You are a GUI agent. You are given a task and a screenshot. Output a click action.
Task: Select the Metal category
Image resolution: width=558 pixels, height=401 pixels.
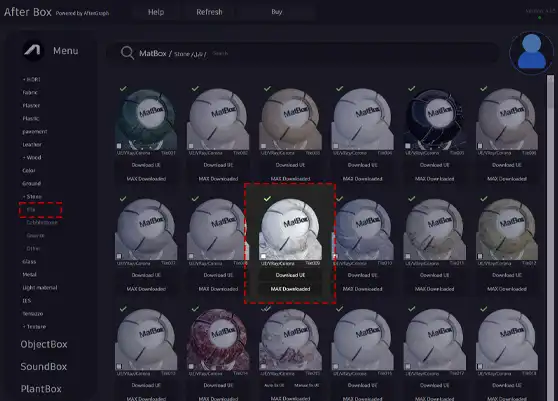pos(30,274)
